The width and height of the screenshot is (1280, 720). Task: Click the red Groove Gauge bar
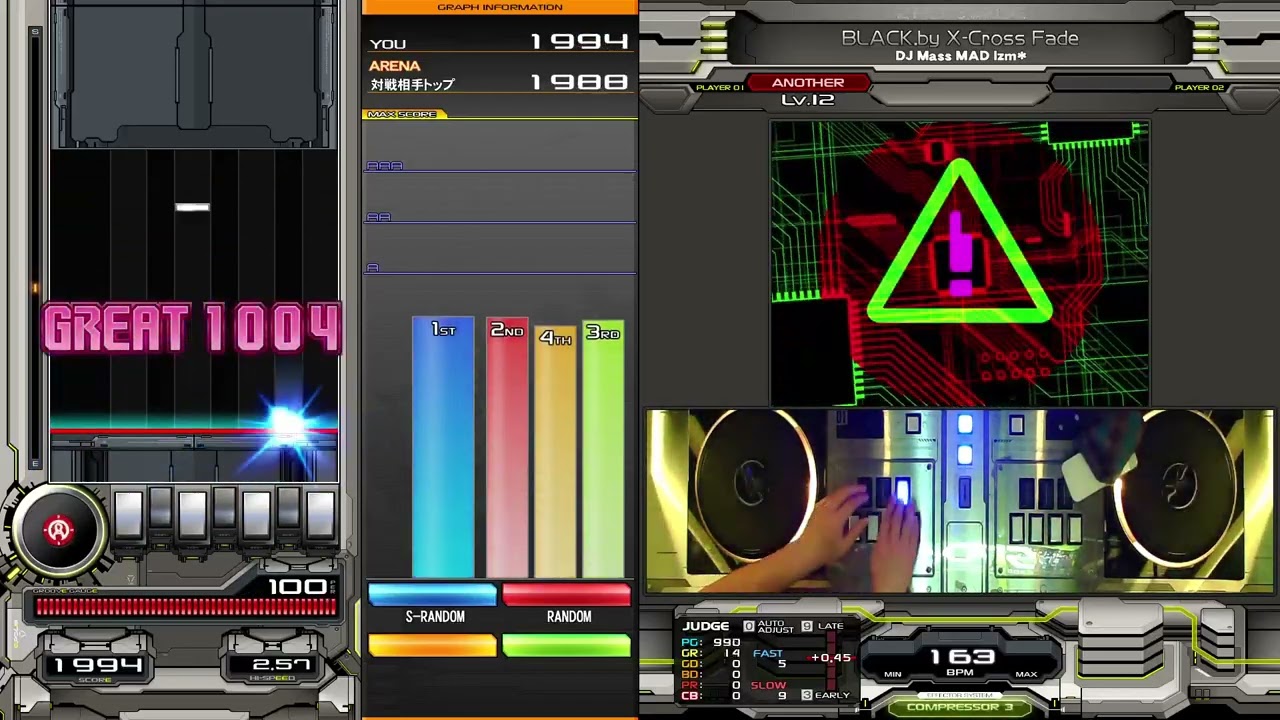(x=186, y=607)
